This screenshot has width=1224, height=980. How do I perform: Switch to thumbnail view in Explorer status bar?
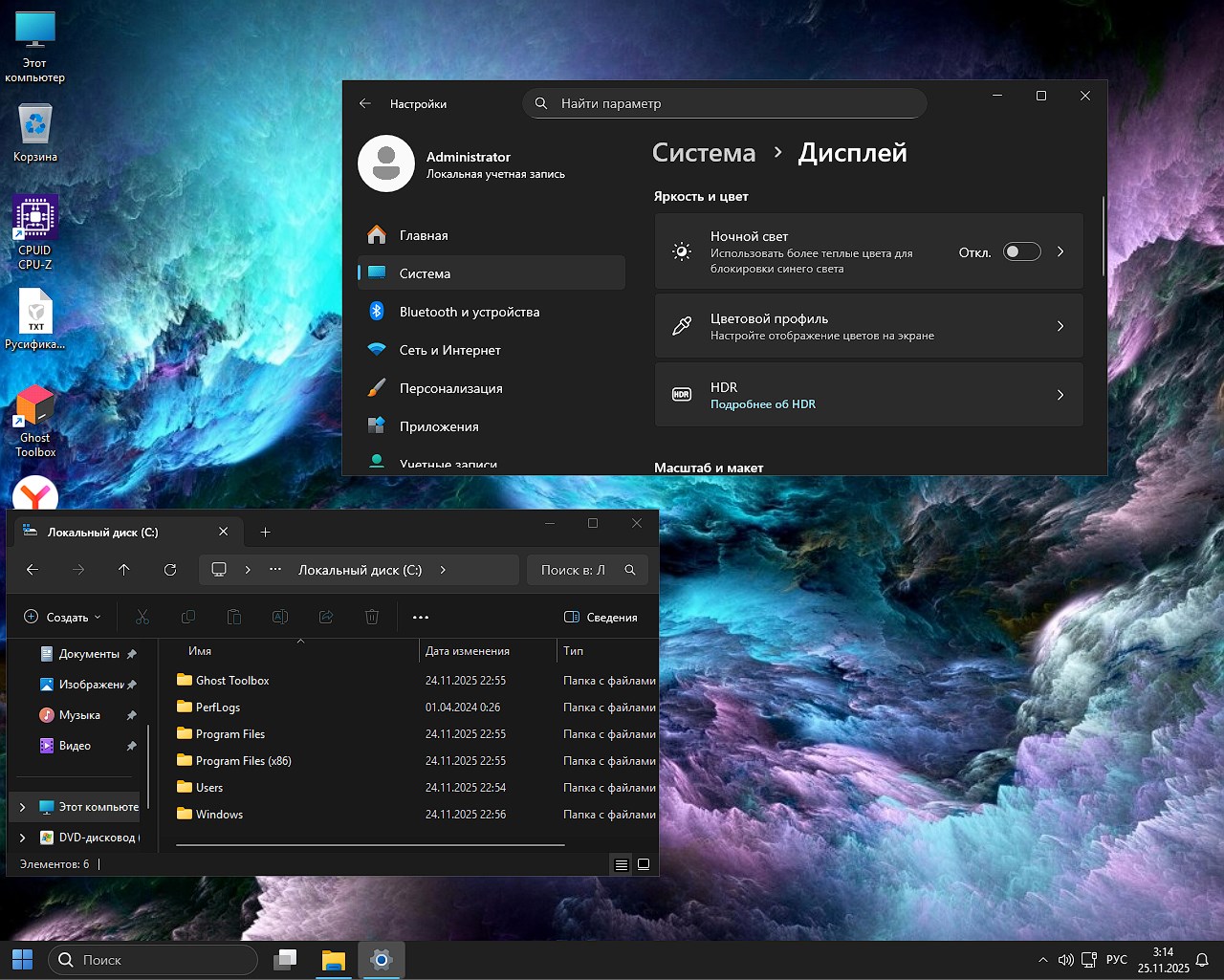click(x=644, y=864)
